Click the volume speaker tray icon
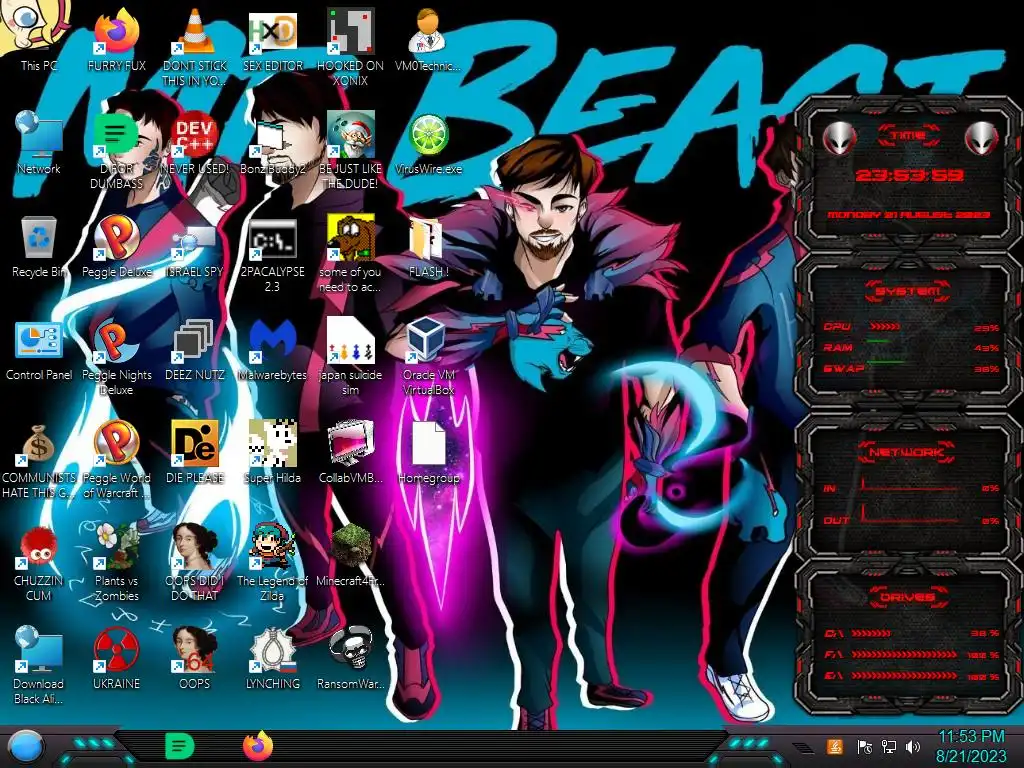This screenshot has width=1024, height=768. (x=913, y=746)
